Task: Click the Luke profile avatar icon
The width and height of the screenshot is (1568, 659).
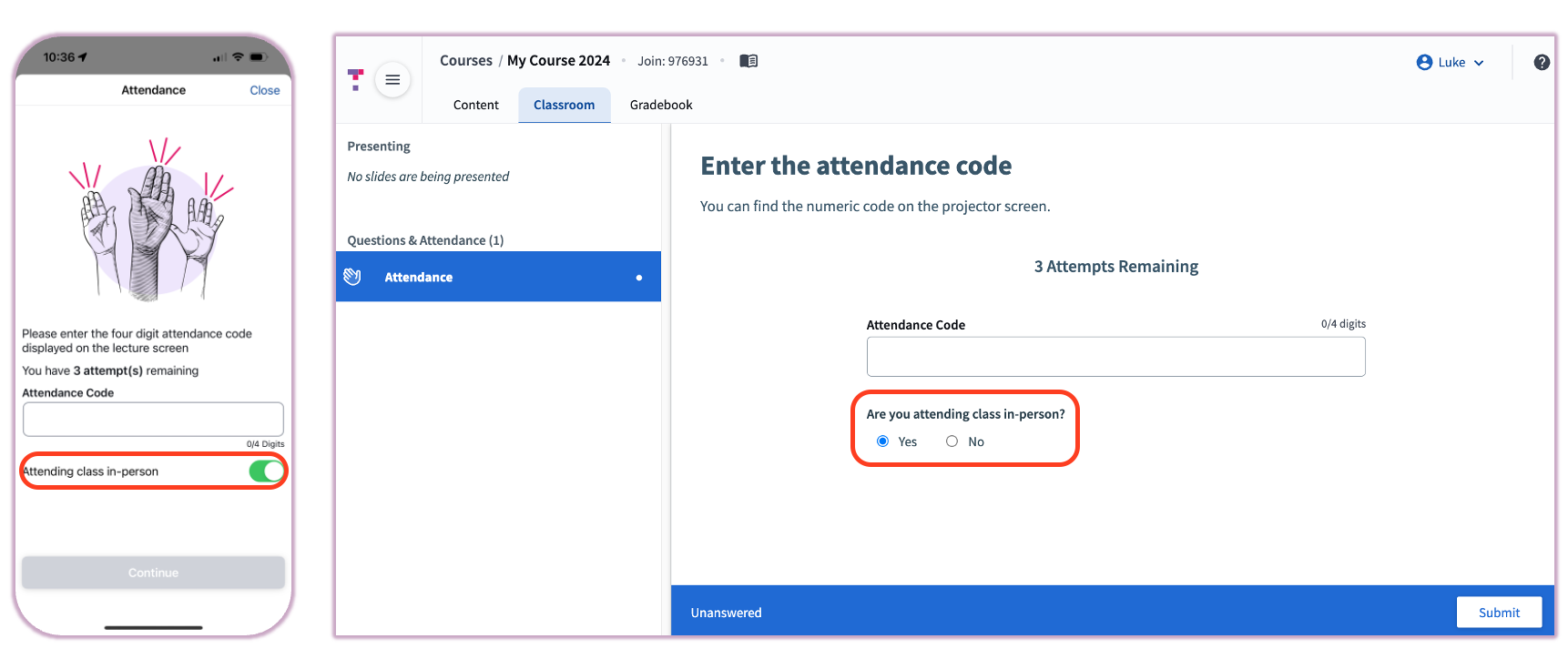Action: [x=1424, y=62]
